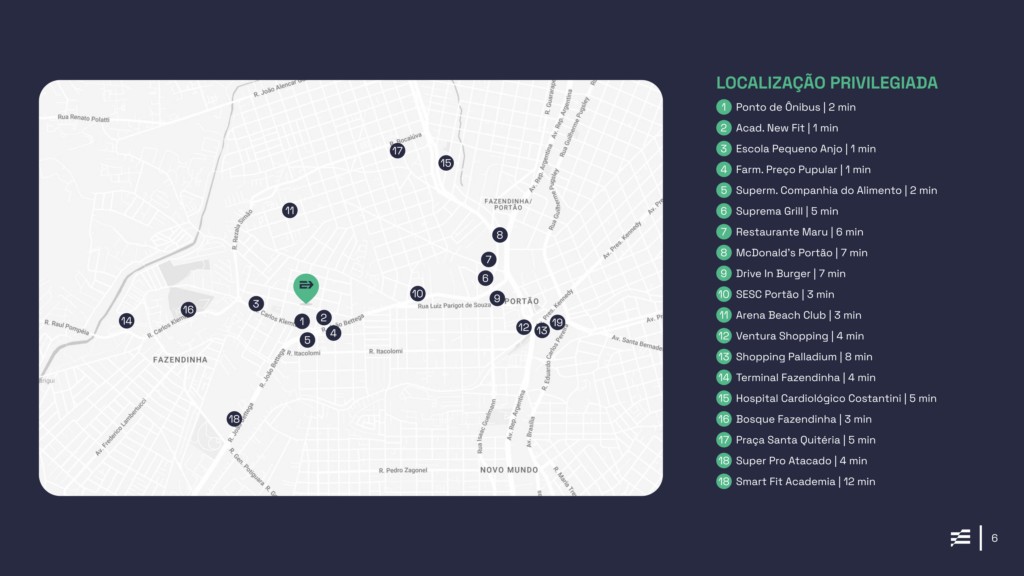Image resolution: width=1024 pixels, height=576 pixels.
Task: Click the Fazendinha neighborhood label on map
Action: pos(180,360)
